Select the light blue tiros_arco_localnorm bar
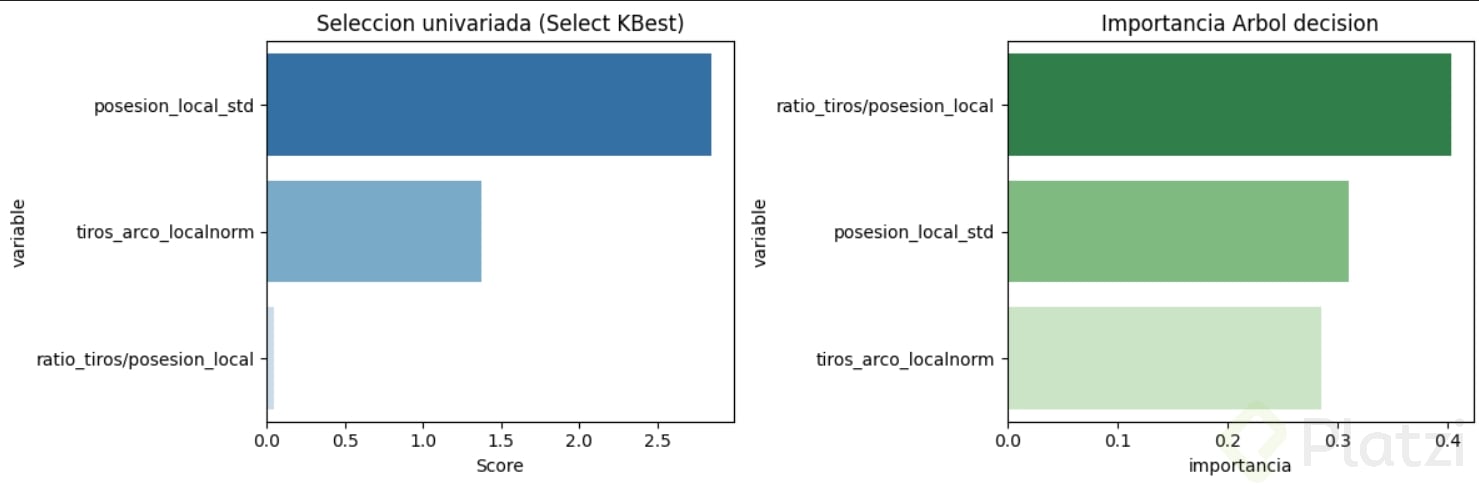Screen dimensions: 1479x488 coord(374,232)
